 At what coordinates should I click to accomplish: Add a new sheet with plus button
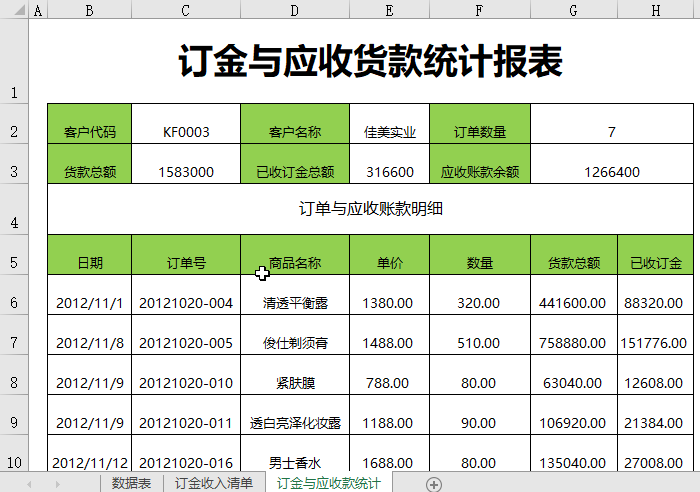coord(434,484)
